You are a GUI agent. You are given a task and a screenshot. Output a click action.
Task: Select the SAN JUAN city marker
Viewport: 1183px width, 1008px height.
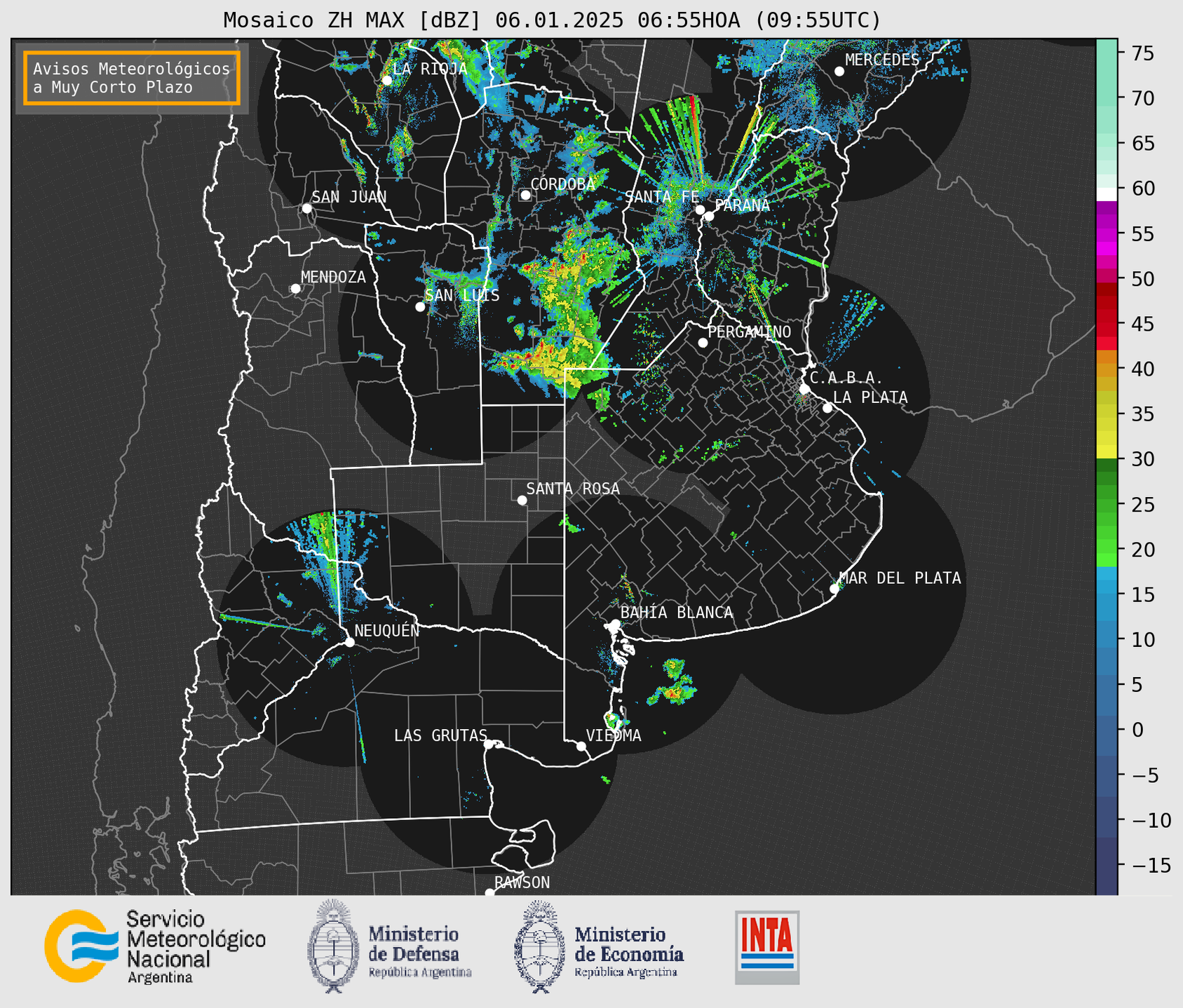point(306,208)
